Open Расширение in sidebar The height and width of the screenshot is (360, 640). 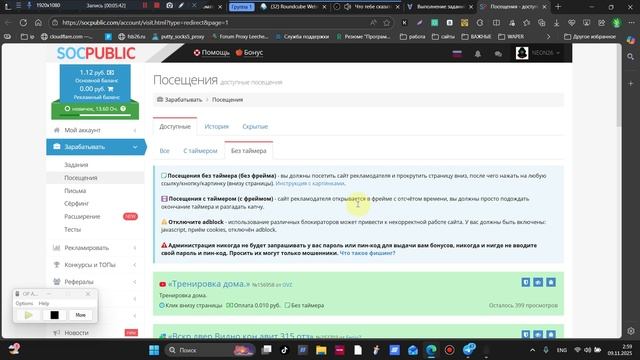(82, 217)
